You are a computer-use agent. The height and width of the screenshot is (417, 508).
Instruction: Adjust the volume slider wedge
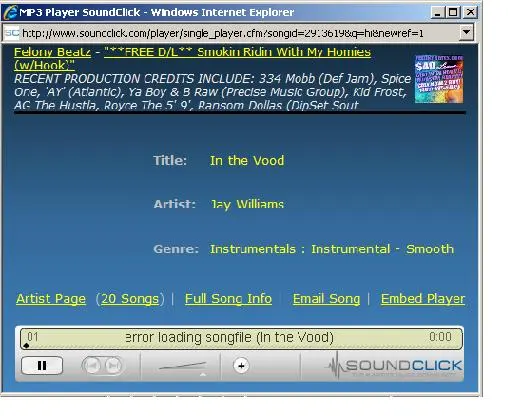(x=182, y=366)
